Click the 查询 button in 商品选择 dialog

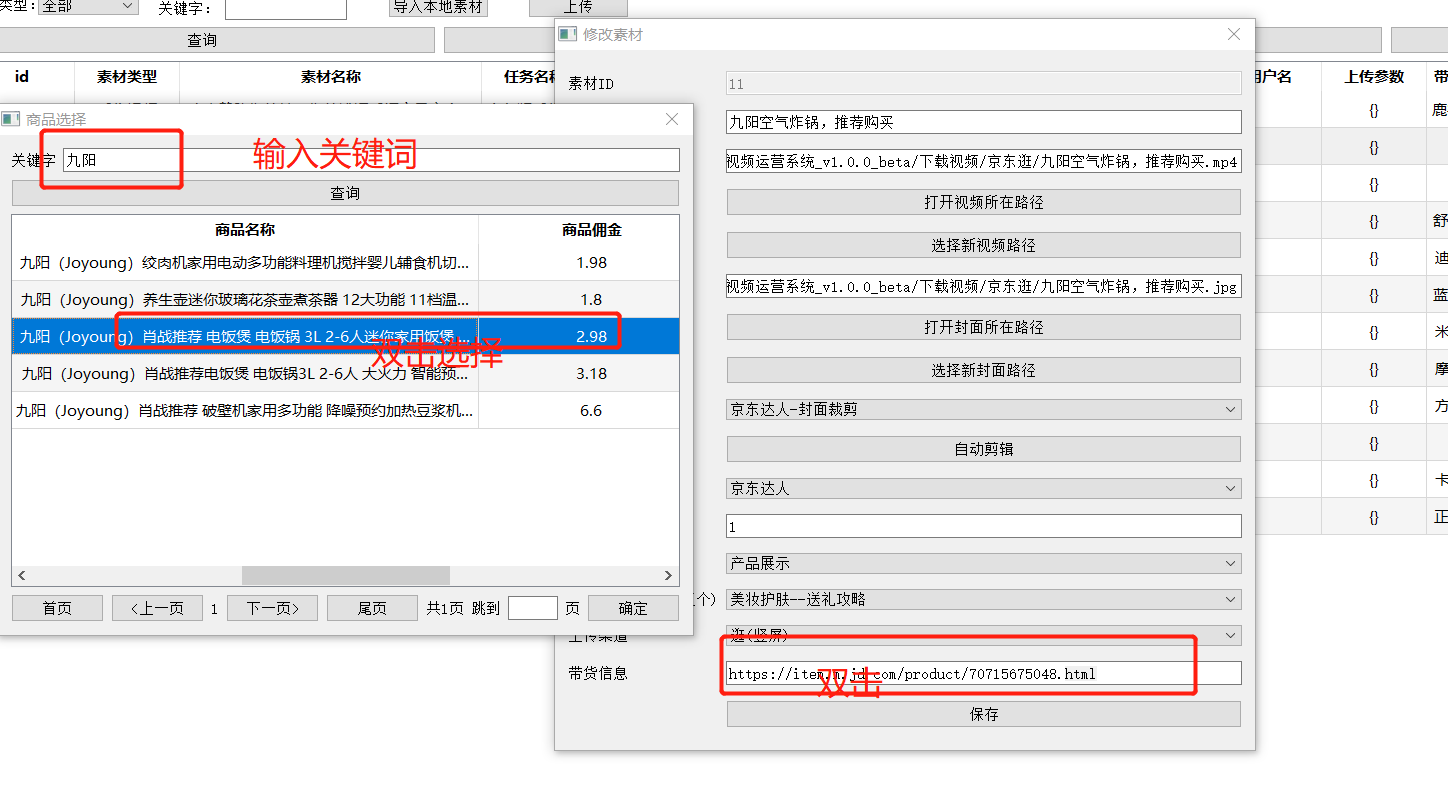(345, 193)
